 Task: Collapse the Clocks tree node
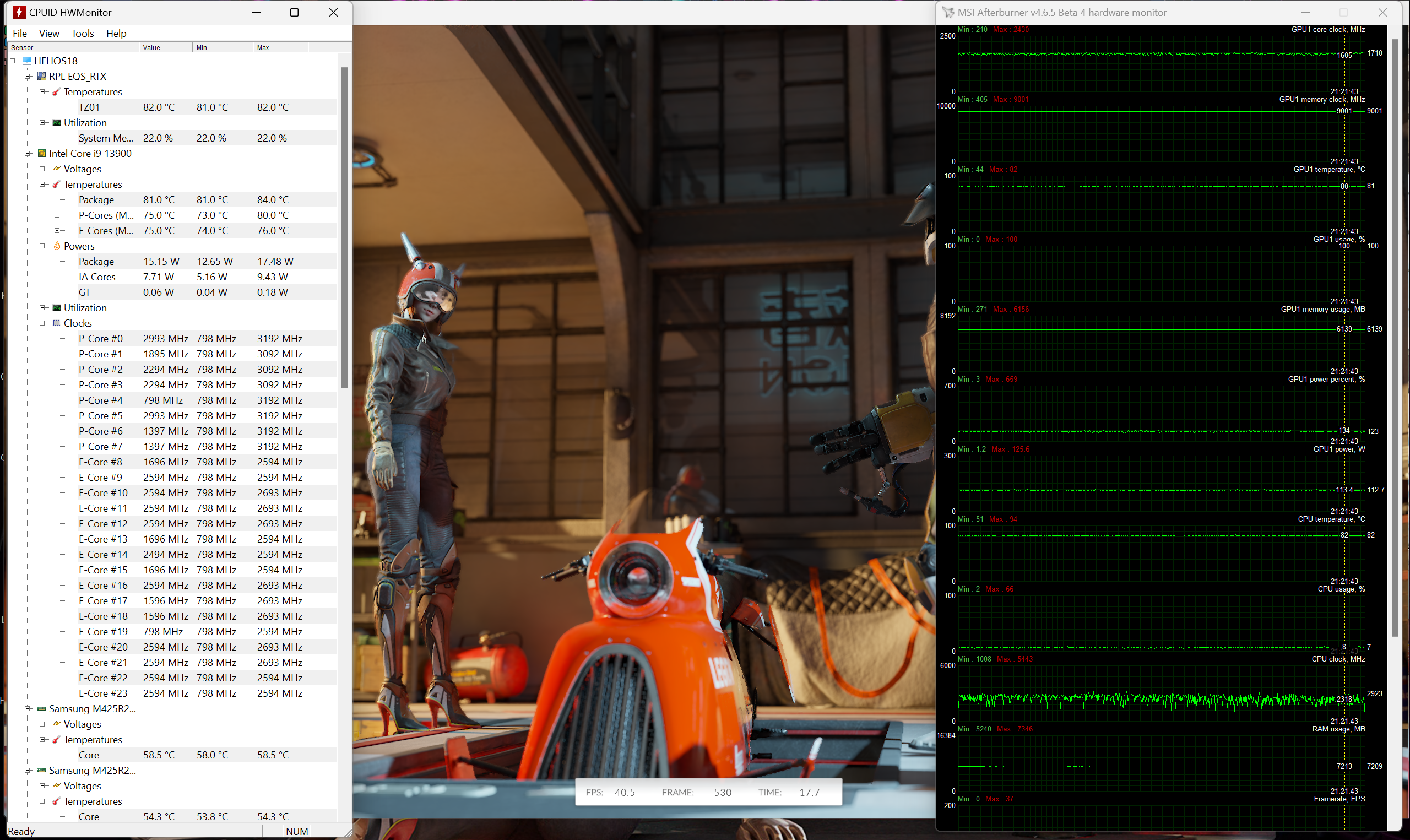[x=42, y=323]
